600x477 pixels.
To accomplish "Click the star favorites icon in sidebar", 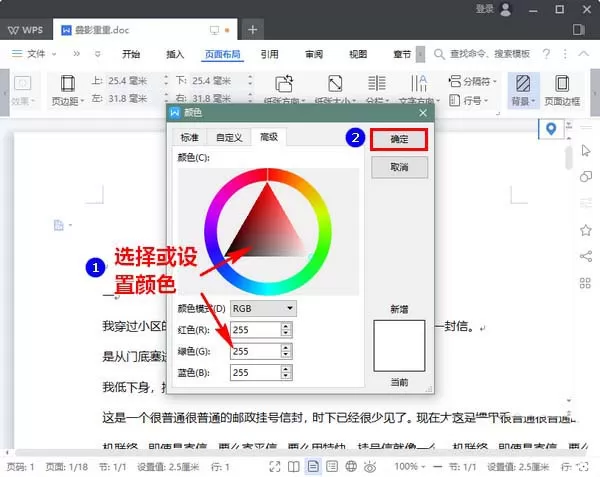I will point(585,230).
